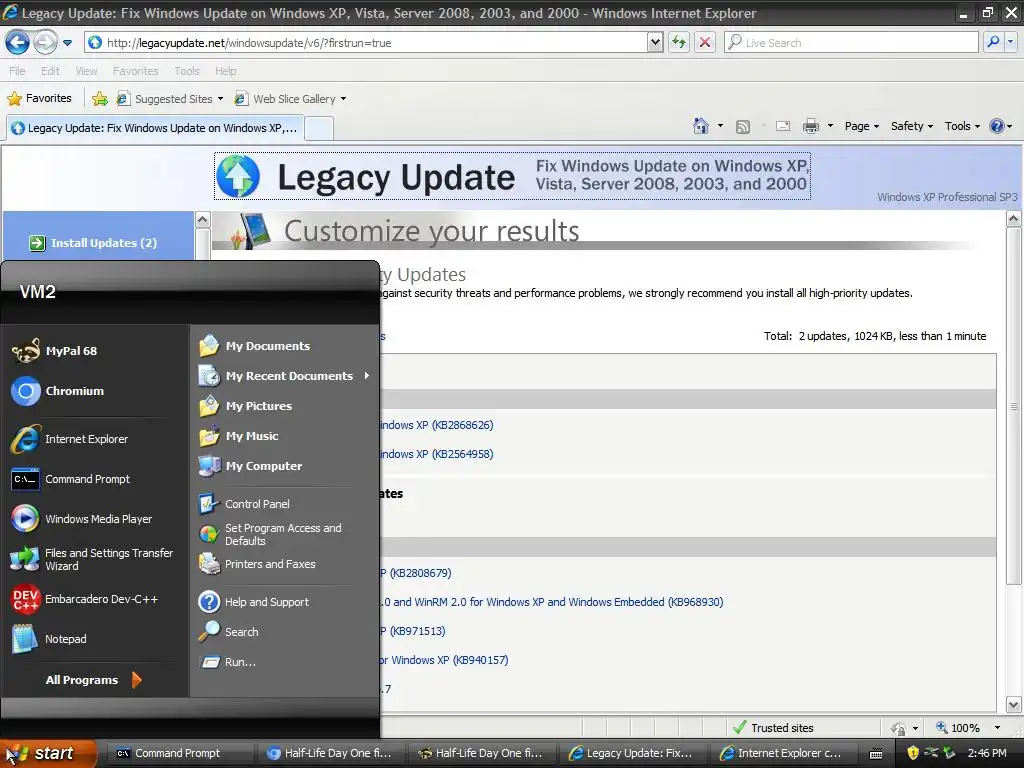
Task: Click the RSS feeds toolbar icon
Action: pos(743,127)
